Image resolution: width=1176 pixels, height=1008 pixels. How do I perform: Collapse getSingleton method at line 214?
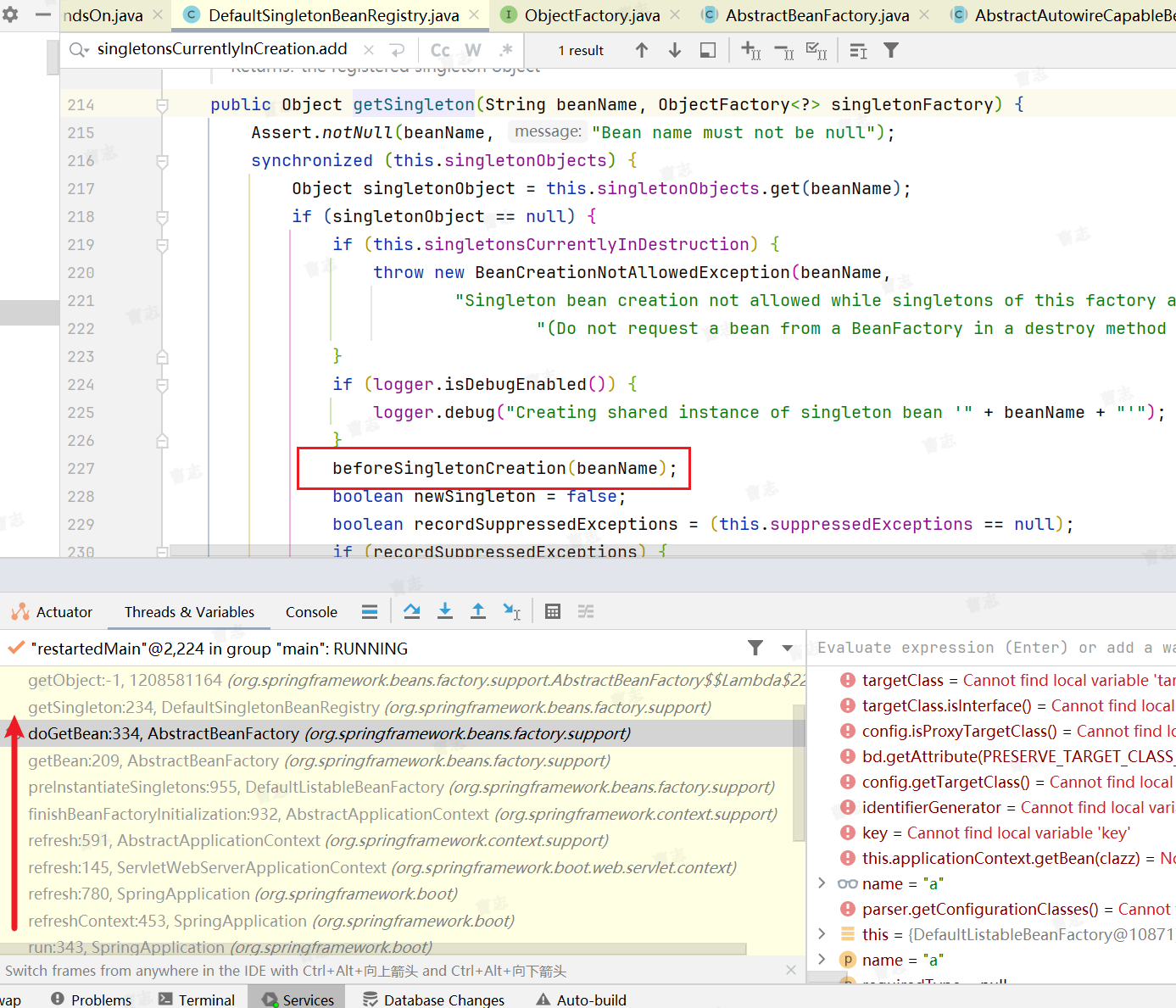(x=162, y=105)
